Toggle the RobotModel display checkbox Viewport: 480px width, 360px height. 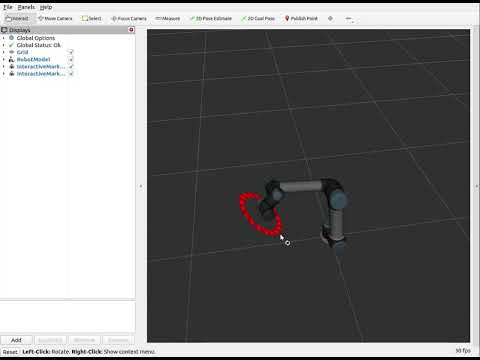click(x=71, y=59)
